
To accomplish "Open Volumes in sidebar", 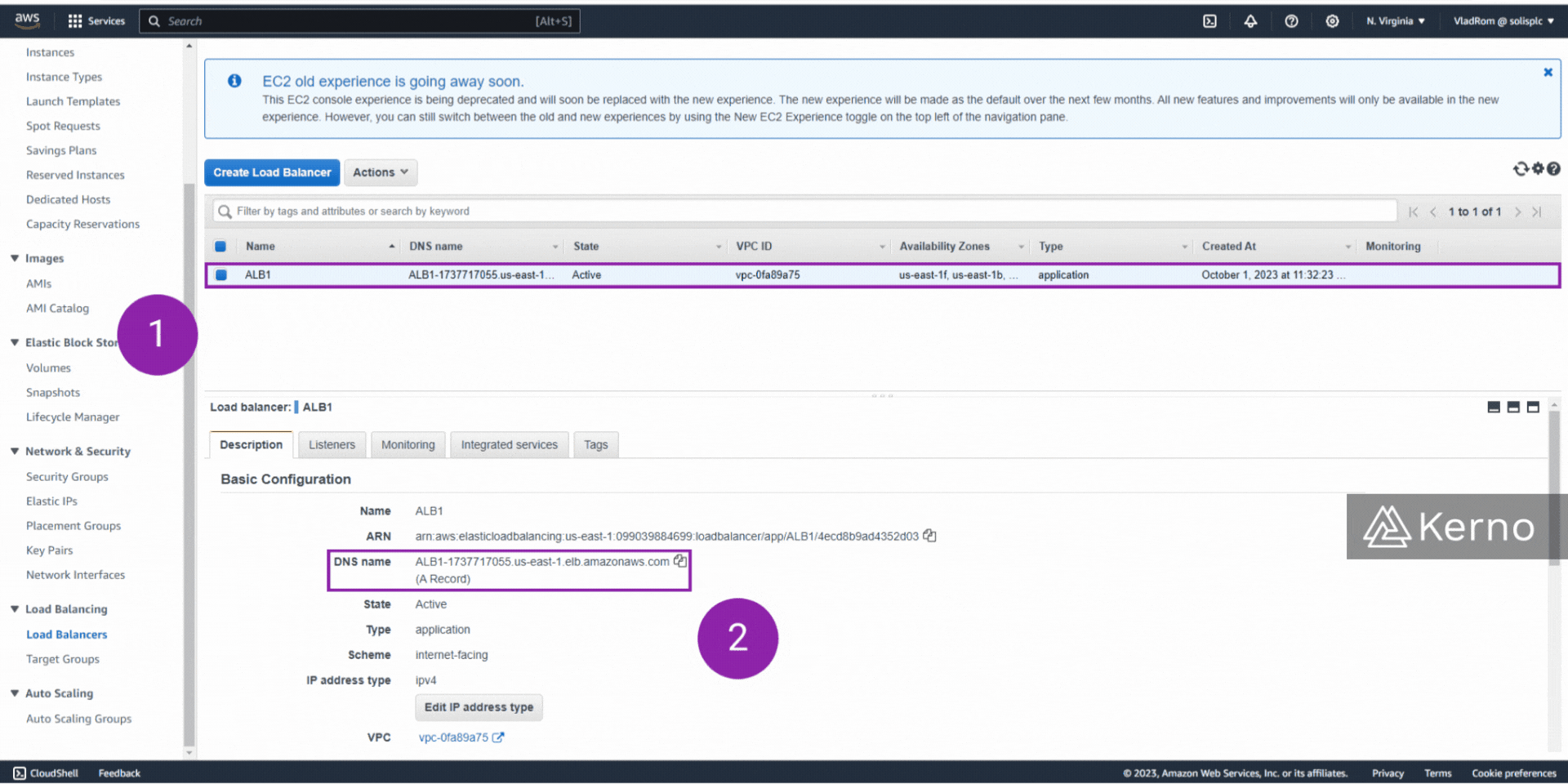I will (x=48, y=368).
